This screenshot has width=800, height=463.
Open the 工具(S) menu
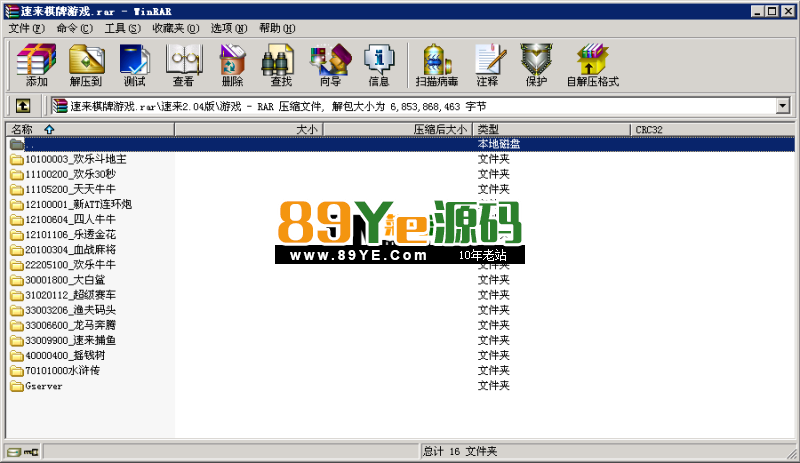(122, 29)
